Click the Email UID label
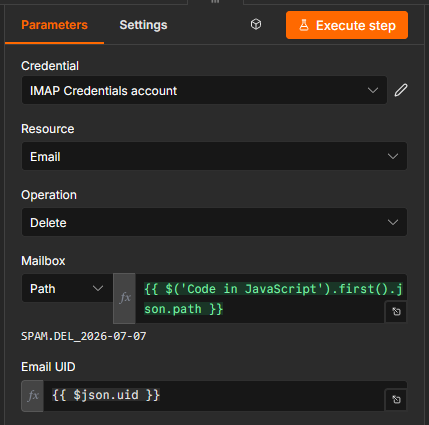The image size is (429, 425). tap(48, 367)
